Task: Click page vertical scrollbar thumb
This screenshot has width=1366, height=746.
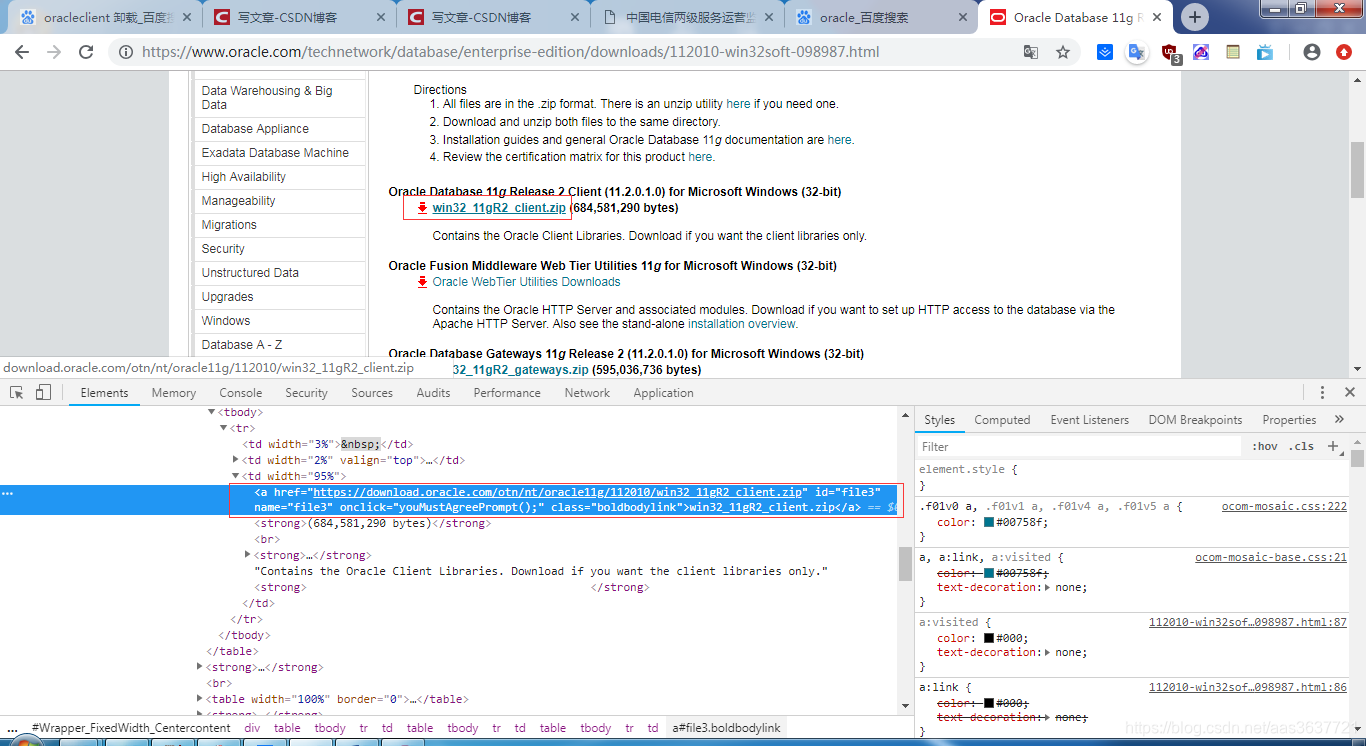Action: coord(1357,170)
